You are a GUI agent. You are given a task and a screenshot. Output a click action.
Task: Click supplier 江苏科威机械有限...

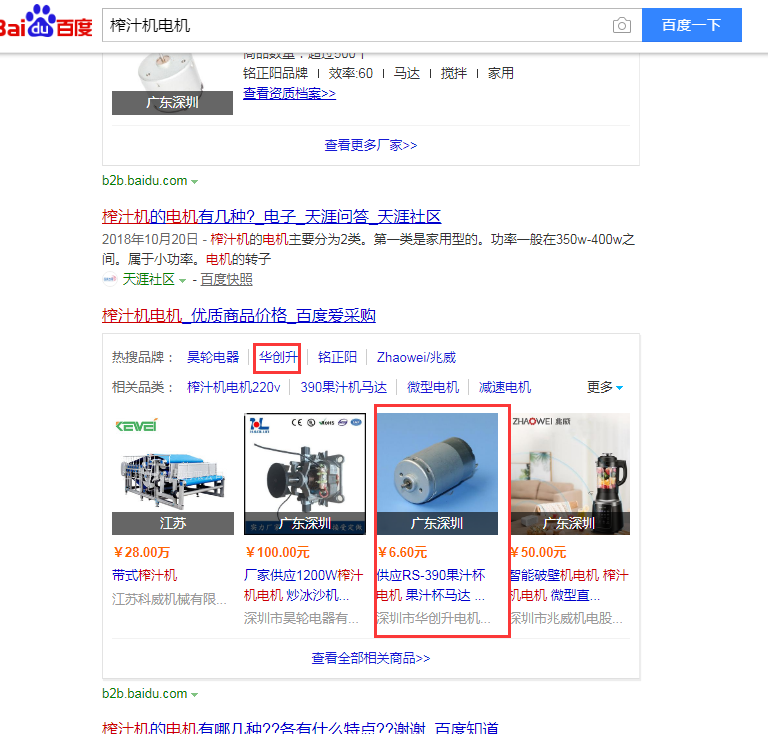pyautogui.click(x=169, y=599)
